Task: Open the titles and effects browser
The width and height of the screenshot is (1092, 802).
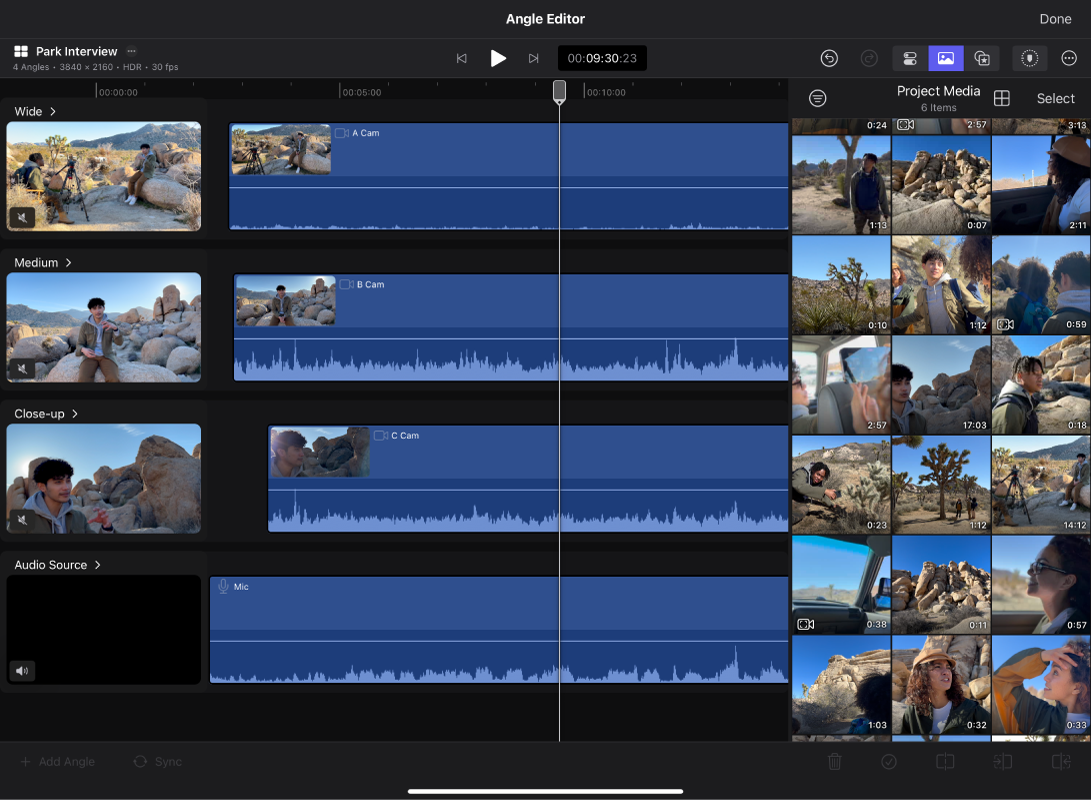Action: point(982,58)
